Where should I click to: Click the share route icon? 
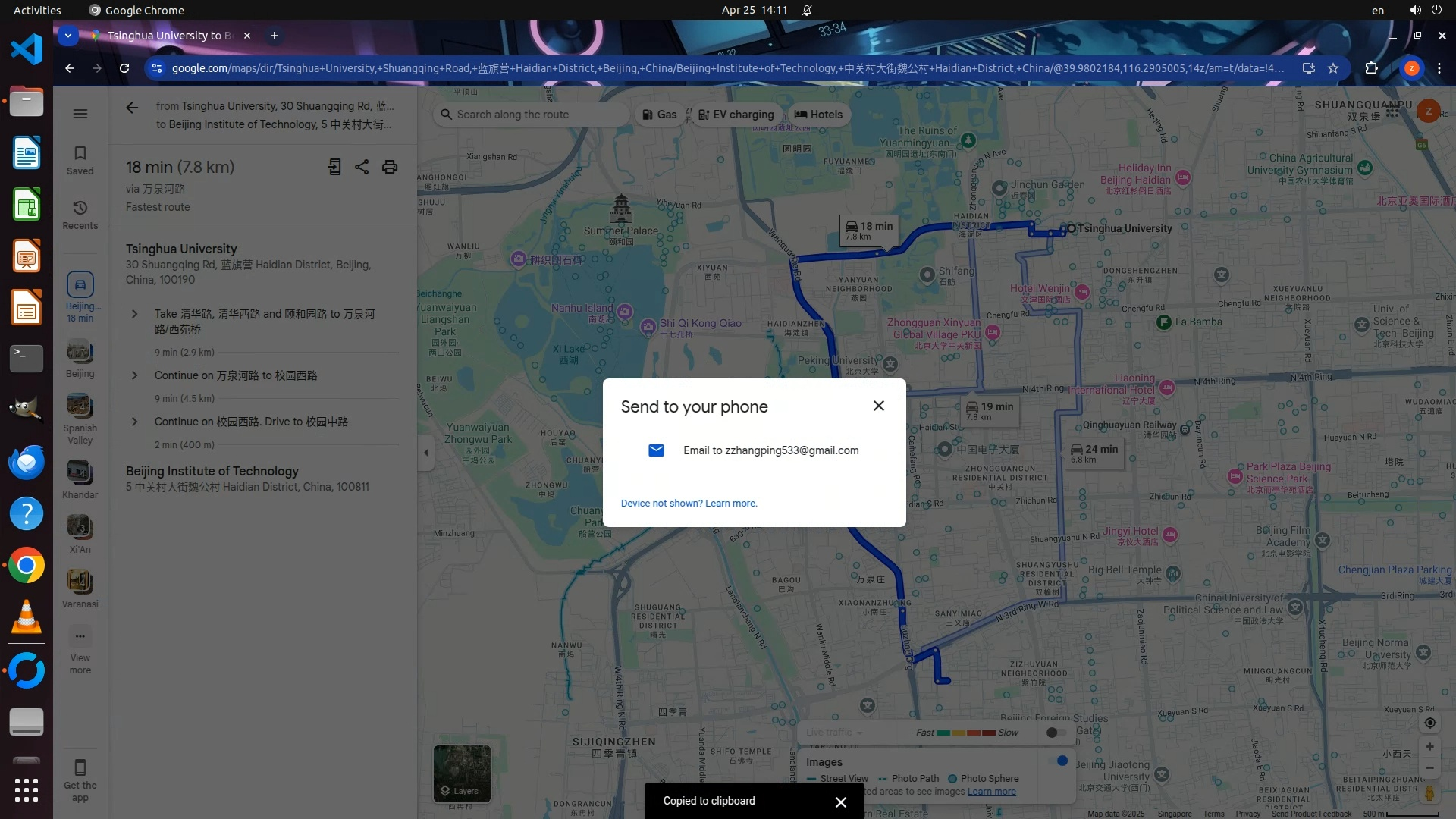[362, 167]
